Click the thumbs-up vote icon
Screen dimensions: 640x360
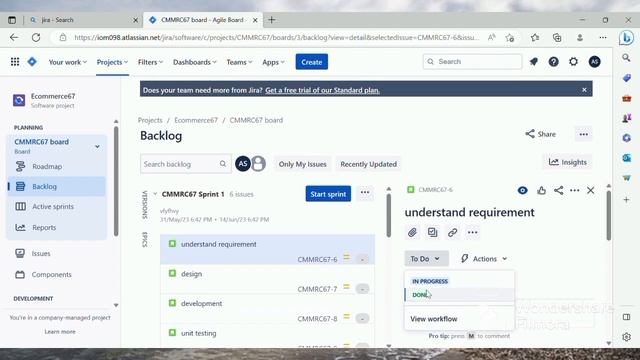541,190
